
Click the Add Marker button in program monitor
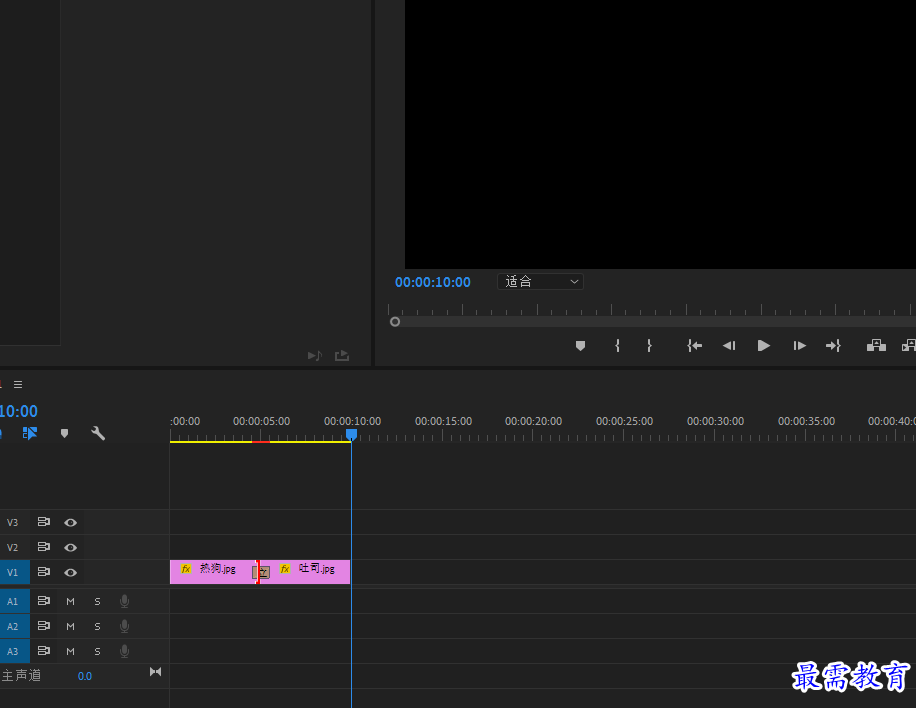pyautogui.click(x=580, y=346)
